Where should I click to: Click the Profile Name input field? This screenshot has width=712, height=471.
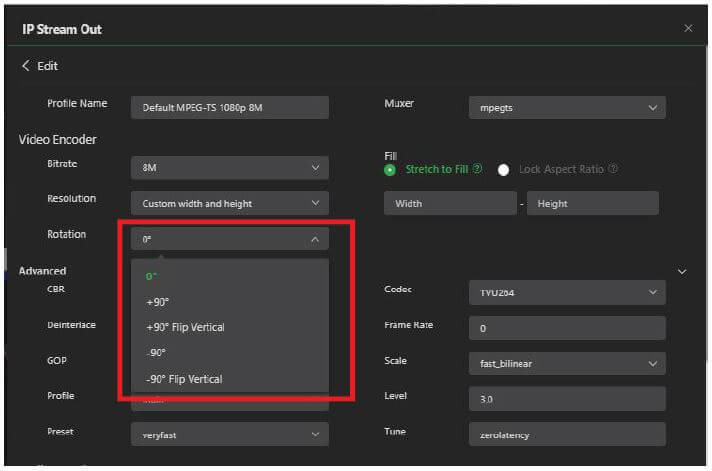230,108
